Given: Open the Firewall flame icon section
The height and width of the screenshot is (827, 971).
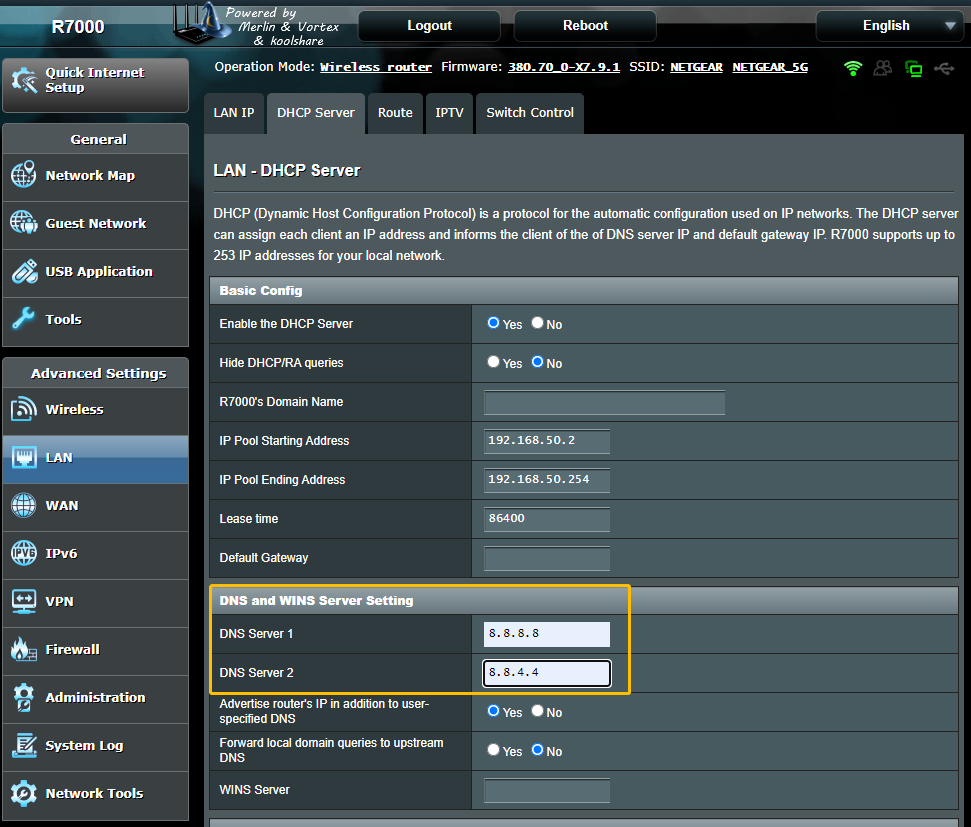Looking at the screenshot, I should tap(24, 649).
